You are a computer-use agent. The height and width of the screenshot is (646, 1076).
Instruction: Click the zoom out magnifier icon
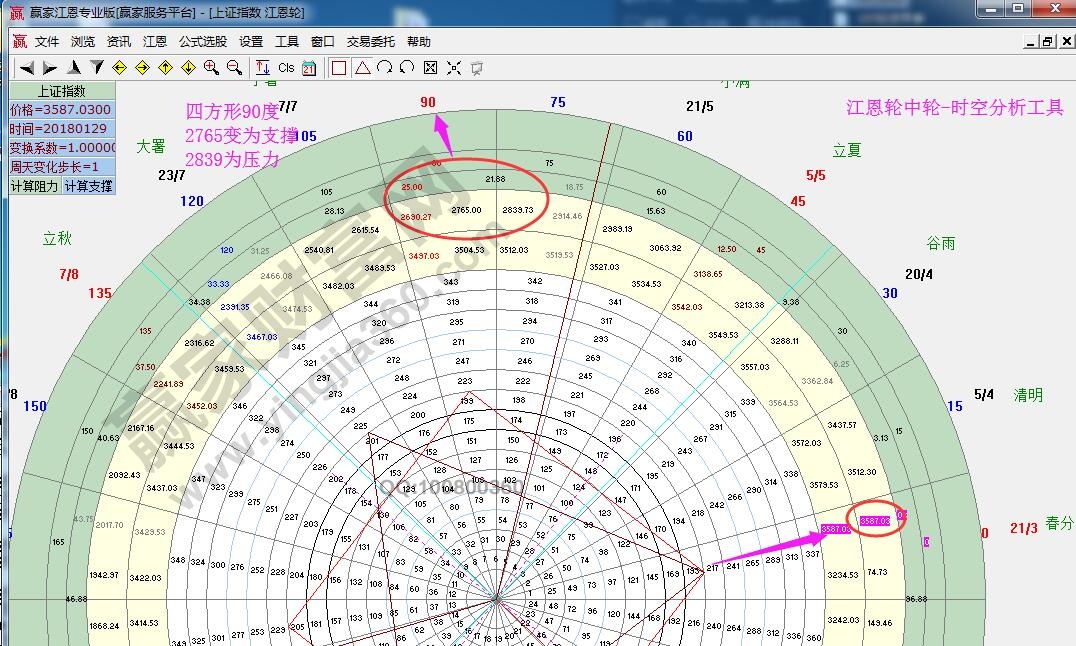click(234, 68)
